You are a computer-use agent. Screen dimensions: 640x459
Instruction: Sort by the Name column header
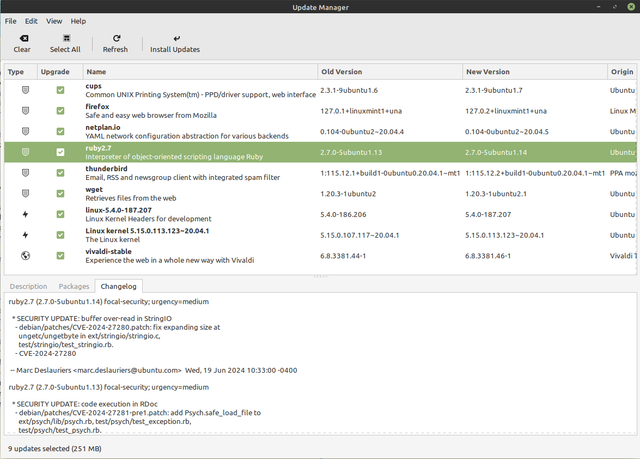[x=200, y=72]
